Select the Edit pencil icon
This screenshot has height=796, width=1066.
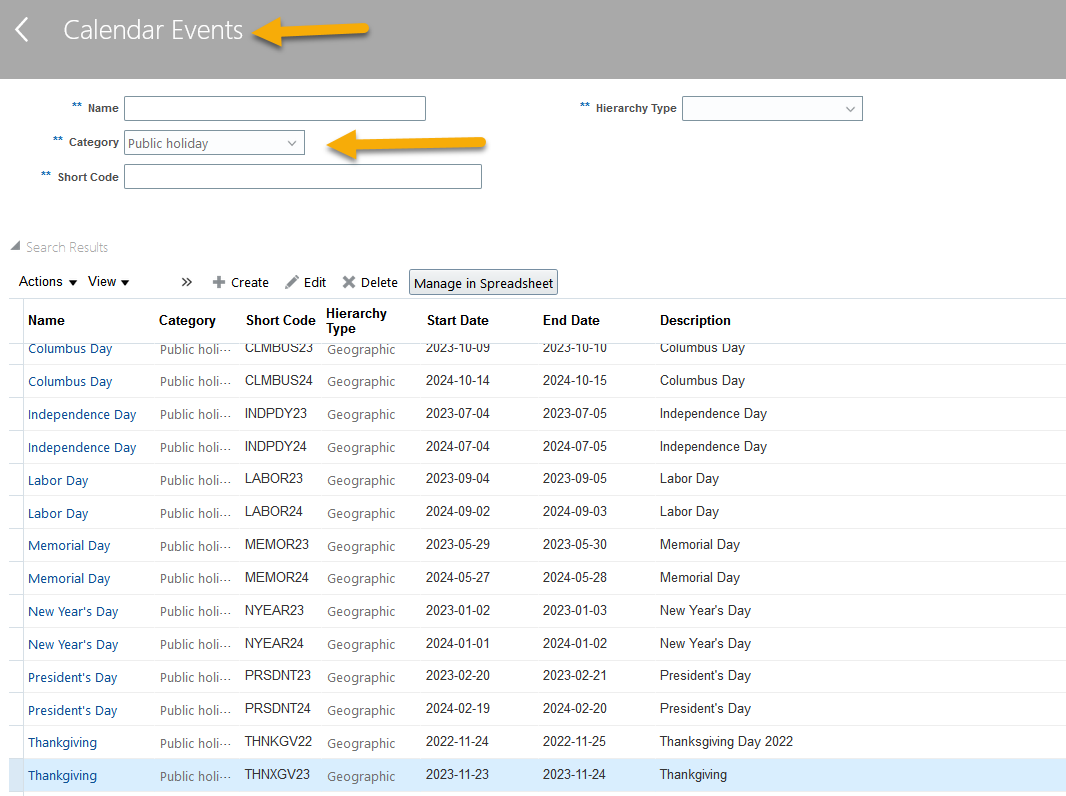(x=305, y=282)
